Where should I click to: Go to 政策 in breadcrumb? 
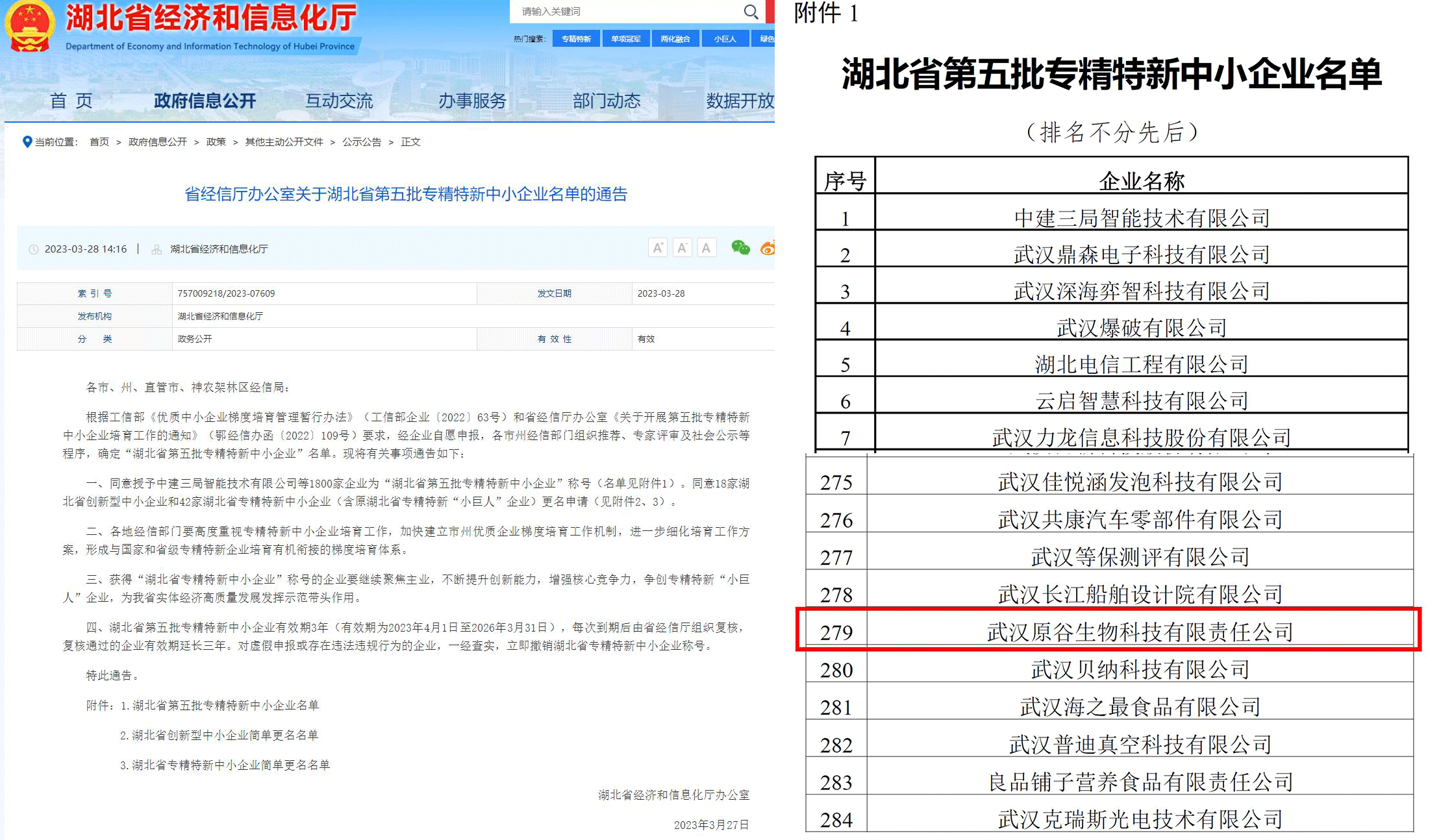point(216,142)
